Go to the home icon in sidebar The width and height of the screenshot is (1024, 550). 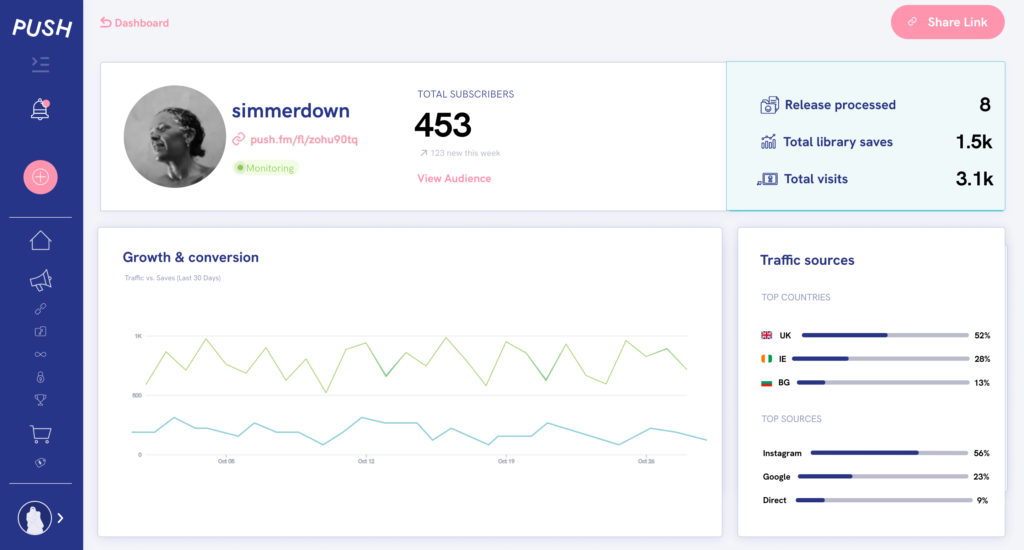point(40,240)
